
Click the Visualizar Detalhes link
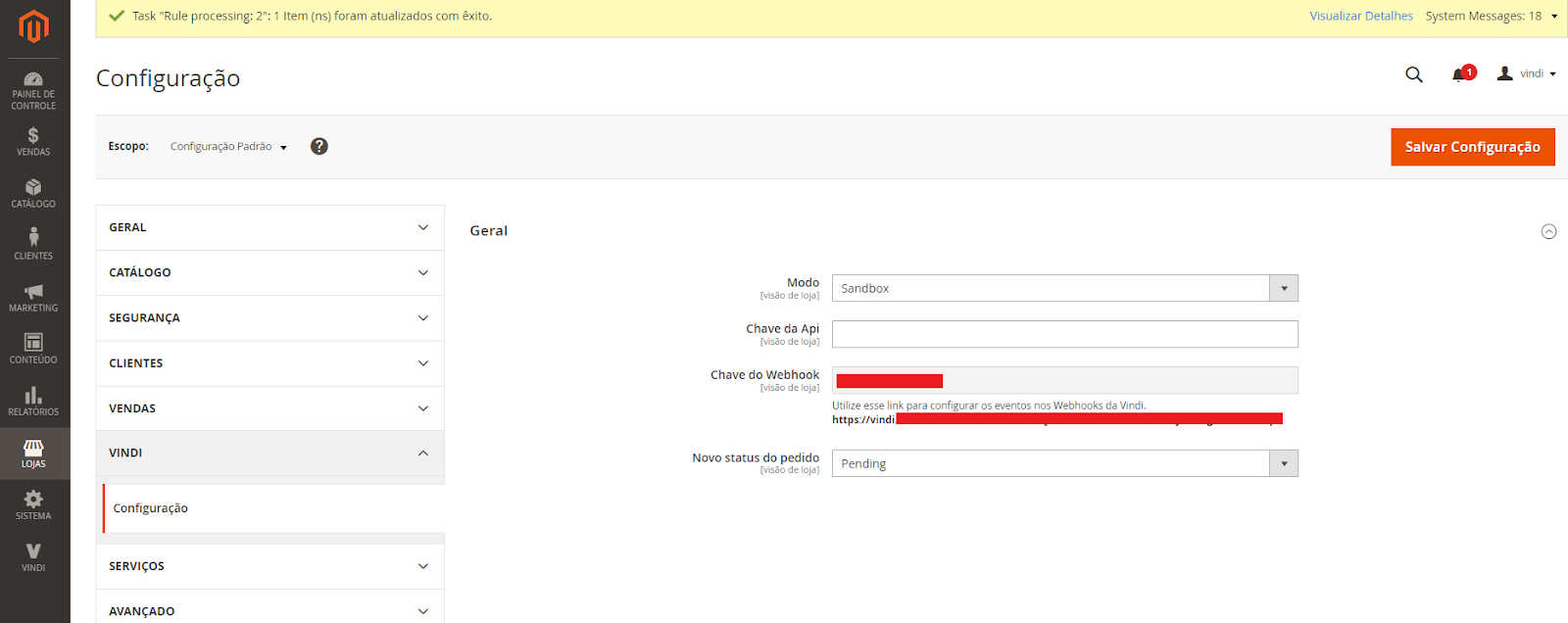coord(1360,17)
